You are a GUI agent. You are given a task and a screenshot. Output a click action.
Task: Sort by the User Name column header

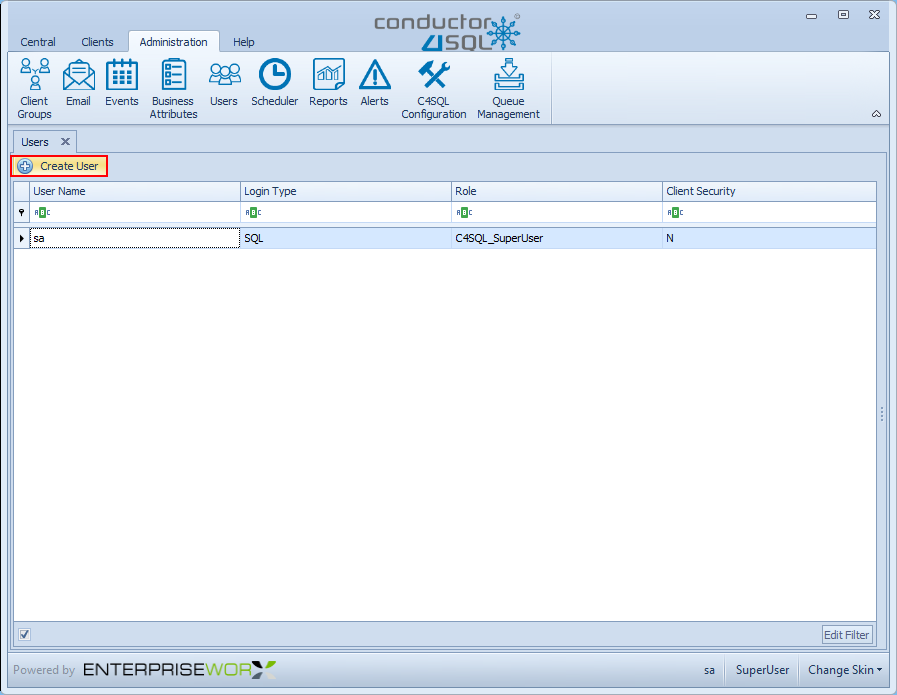pyautogui.click(x=135, y=191)
